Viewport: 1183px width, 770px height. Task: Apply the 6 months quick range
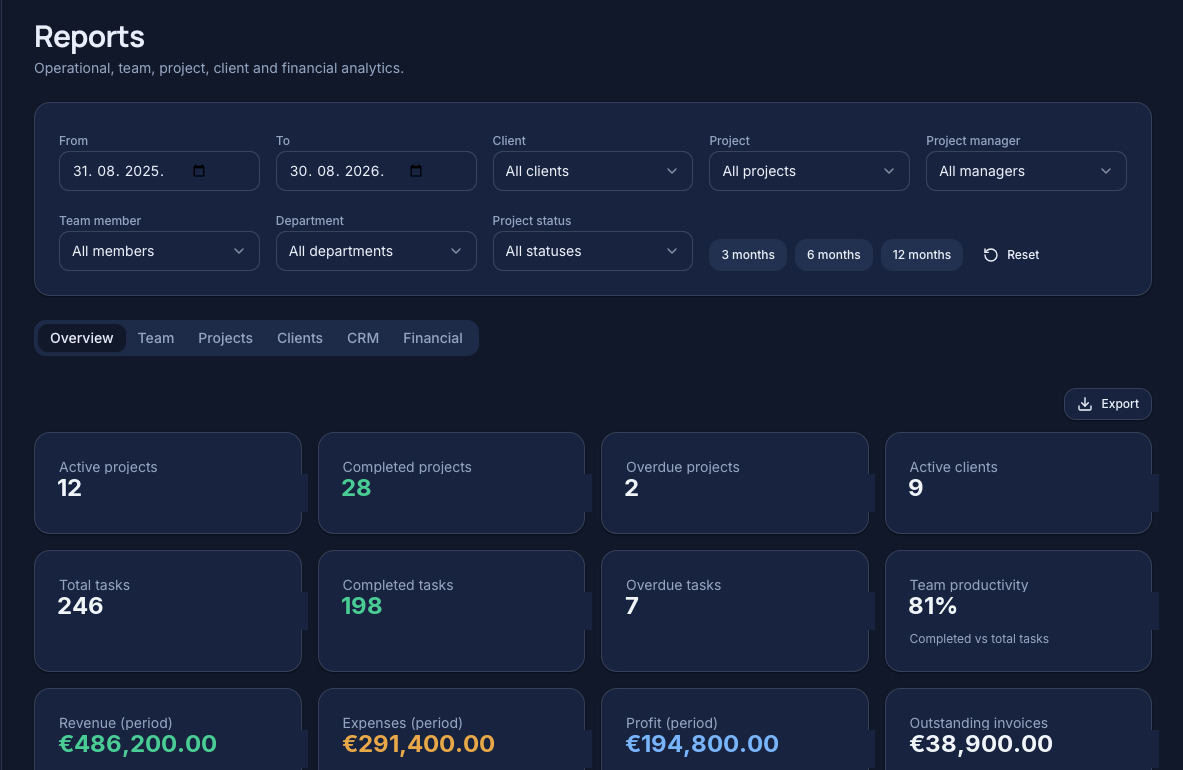834,255
